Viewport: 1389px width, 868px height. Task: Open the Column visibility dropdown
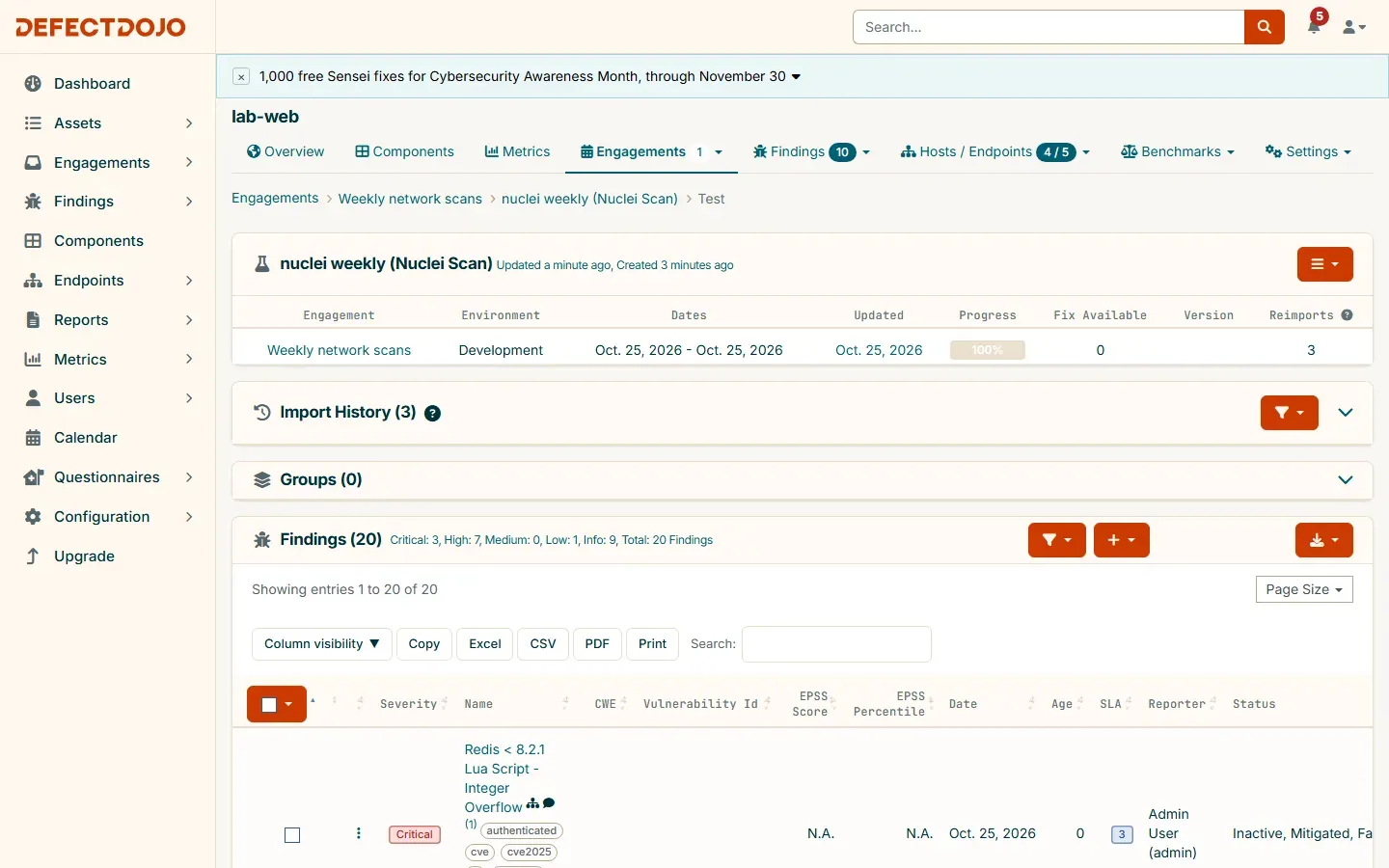(322, 644)
